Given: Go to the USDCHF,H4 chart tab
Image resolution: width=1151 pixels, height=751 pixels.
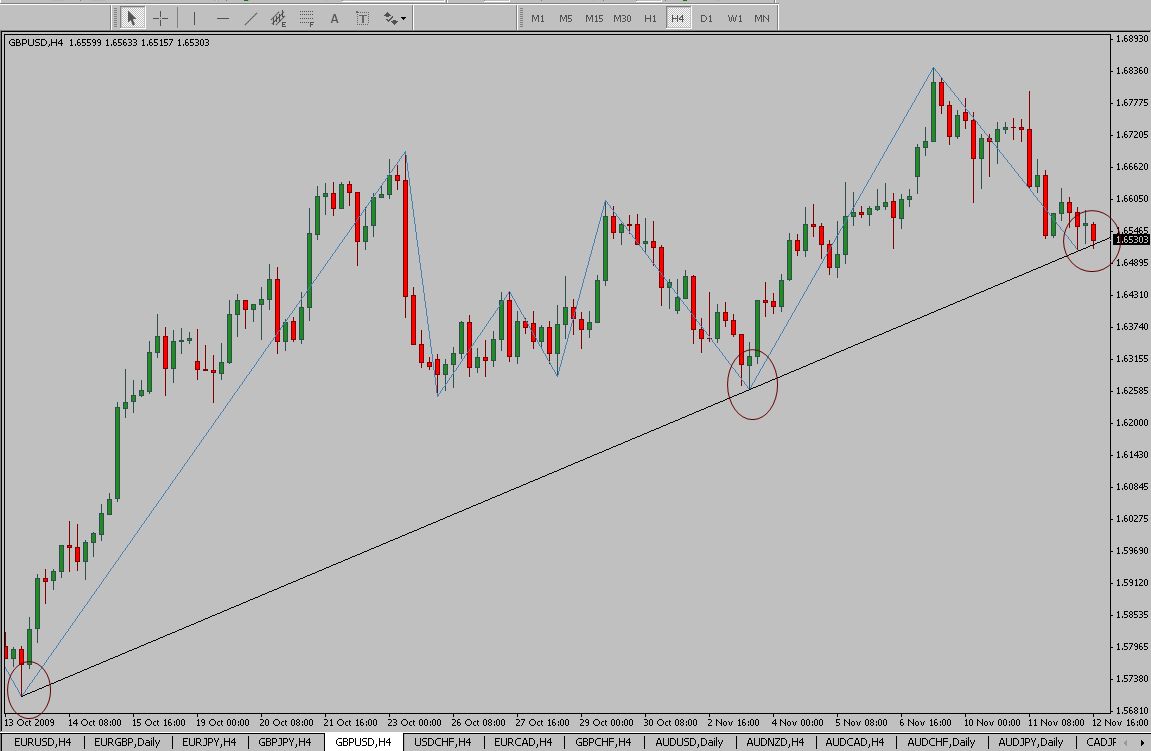Looking at the screenshot, I should pyautogui.click(x=442, y=742).
